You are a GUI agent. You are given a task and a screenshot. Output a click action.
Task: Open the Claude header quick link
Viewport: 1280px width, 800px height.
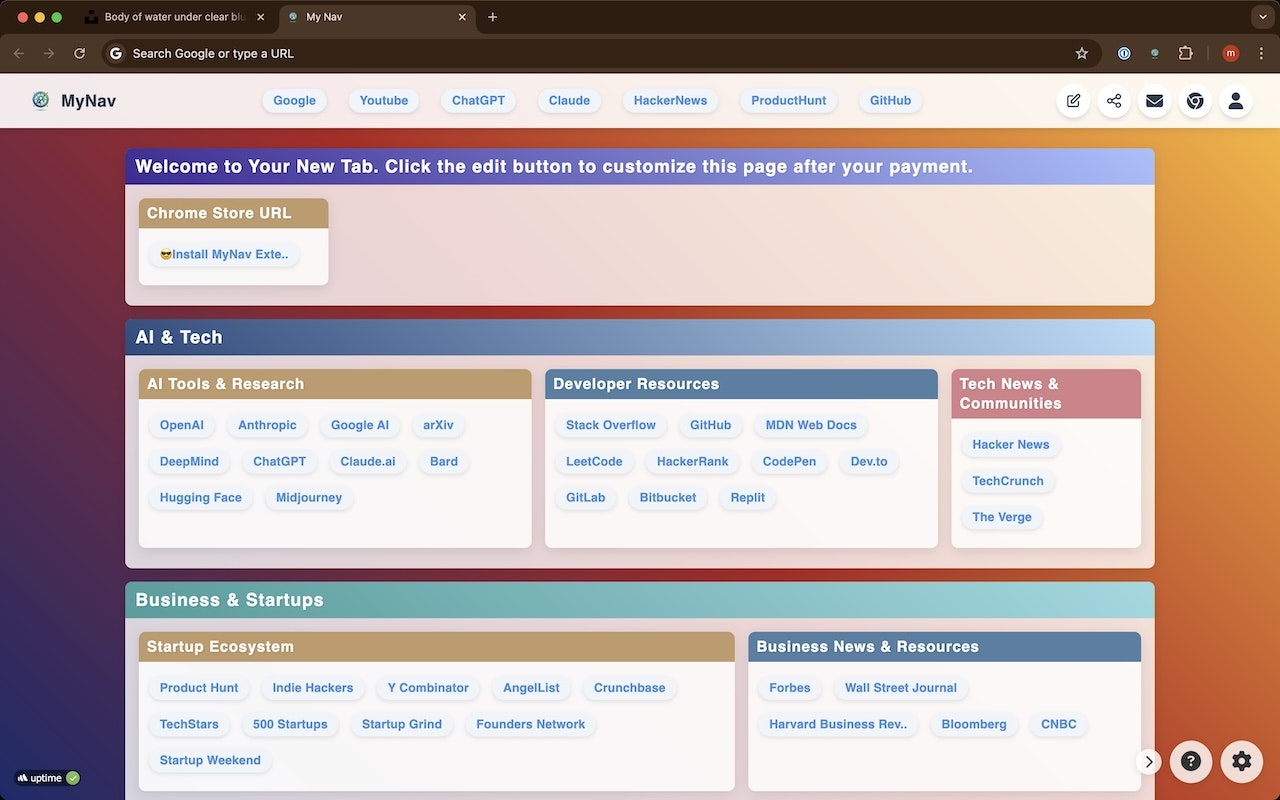(x=569, y=101)
